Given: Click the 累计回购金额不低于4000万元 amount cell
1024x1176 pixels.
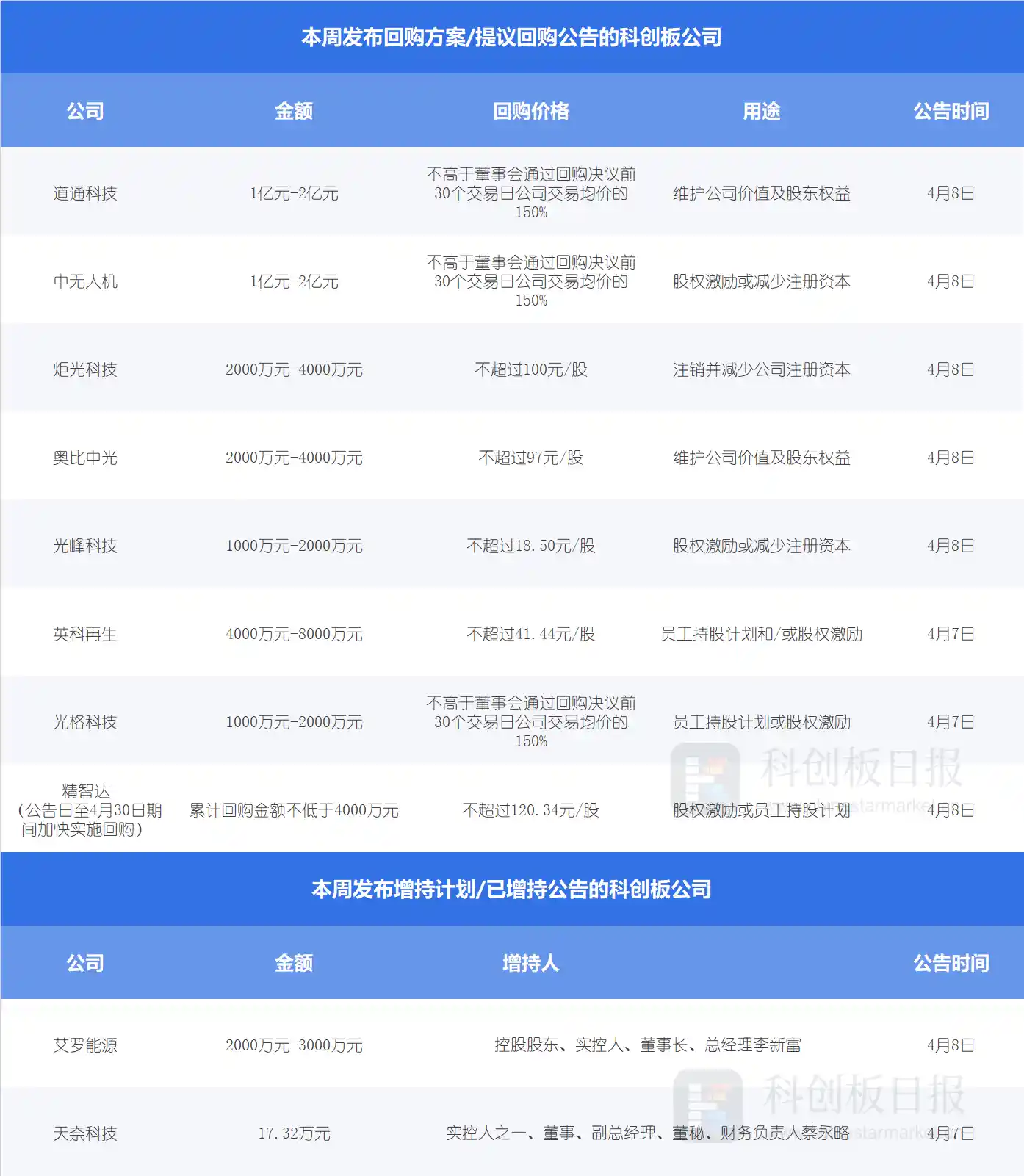Looking at the screenshot, I should (x=294, y=810).
